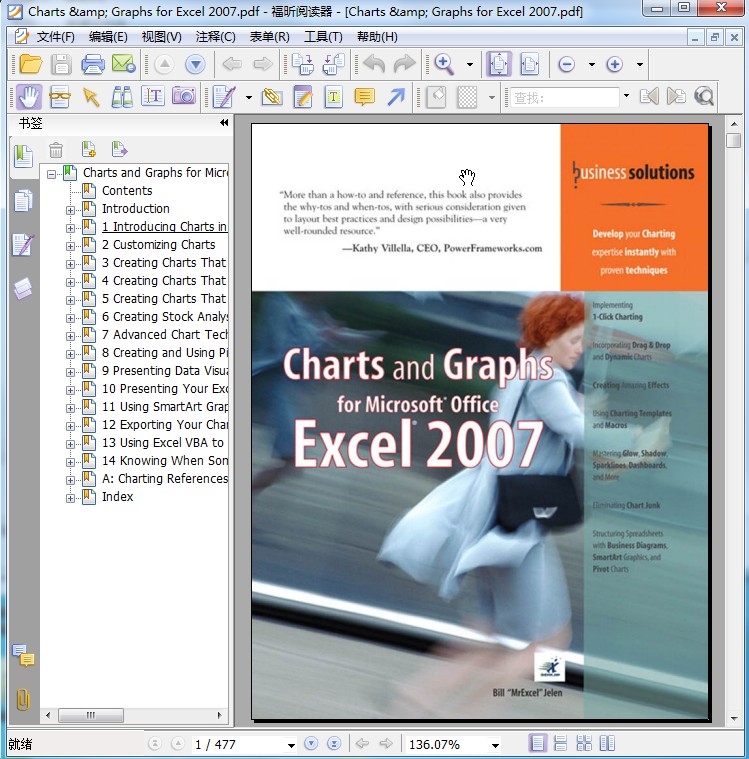Click the Open file folder icon

tap(30, 65)
